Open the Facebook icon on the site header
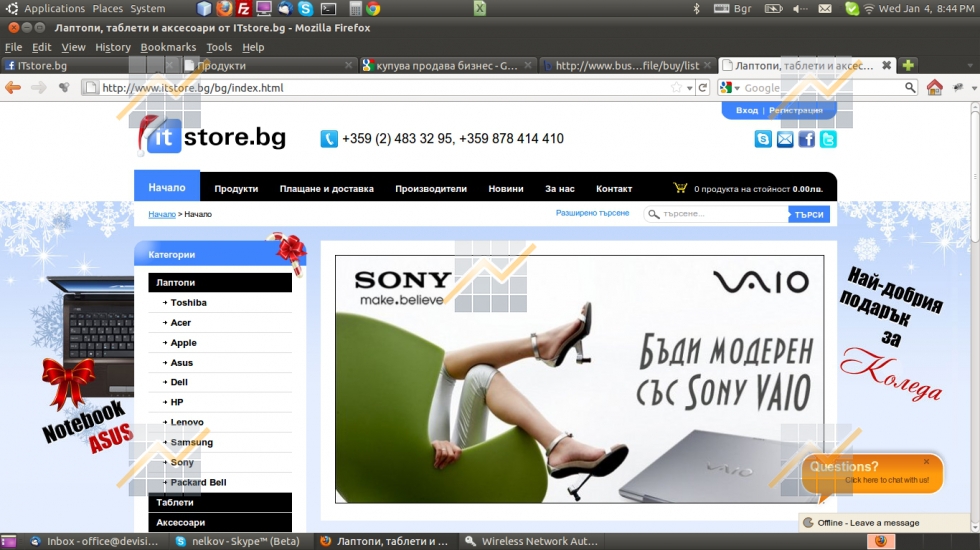980x550 pixels. (x=806, y=139)
